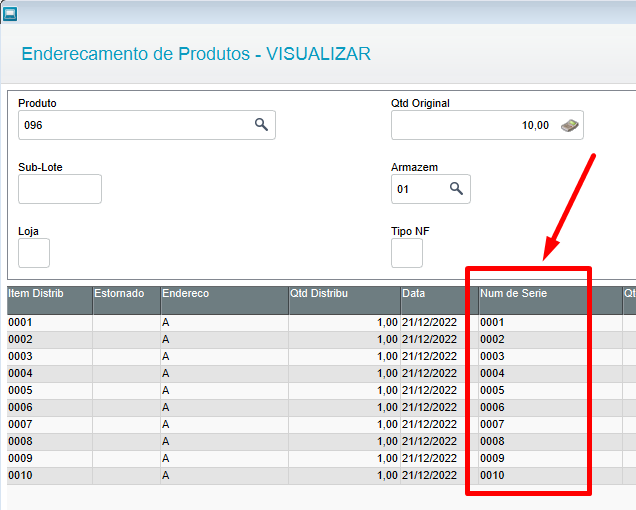Click Endereco cell A in row 0001
Viewport: 636px width, 510px height.
click(x=225, y=323)
